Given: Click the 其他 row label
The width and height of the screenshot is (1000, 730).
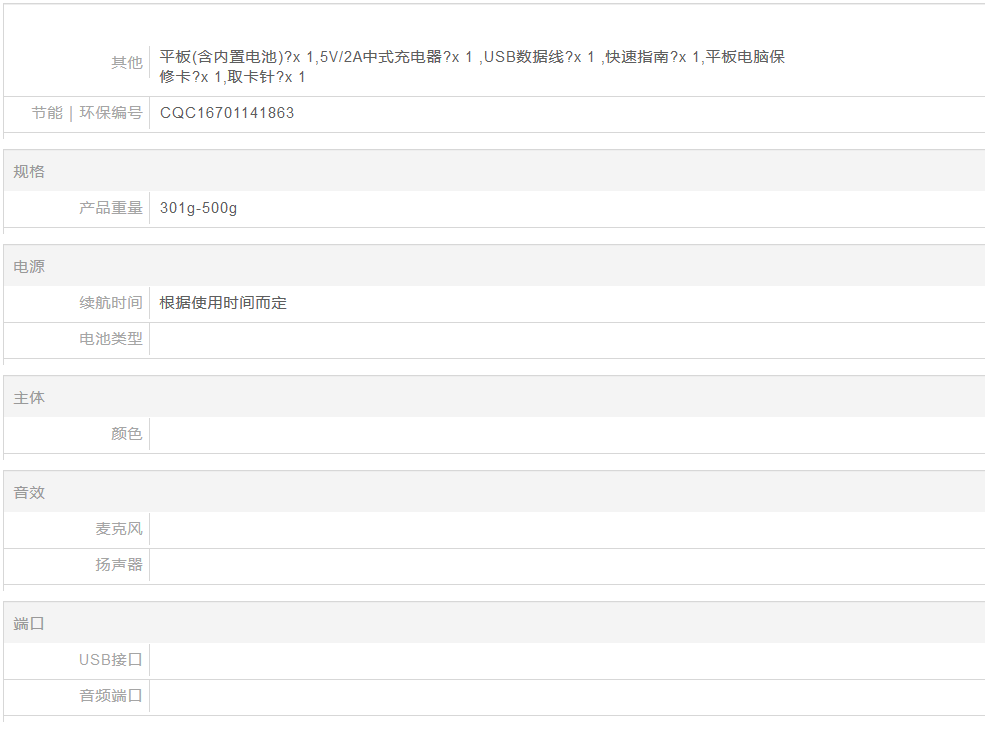Looking at the screenshot, I should point(126,62).
